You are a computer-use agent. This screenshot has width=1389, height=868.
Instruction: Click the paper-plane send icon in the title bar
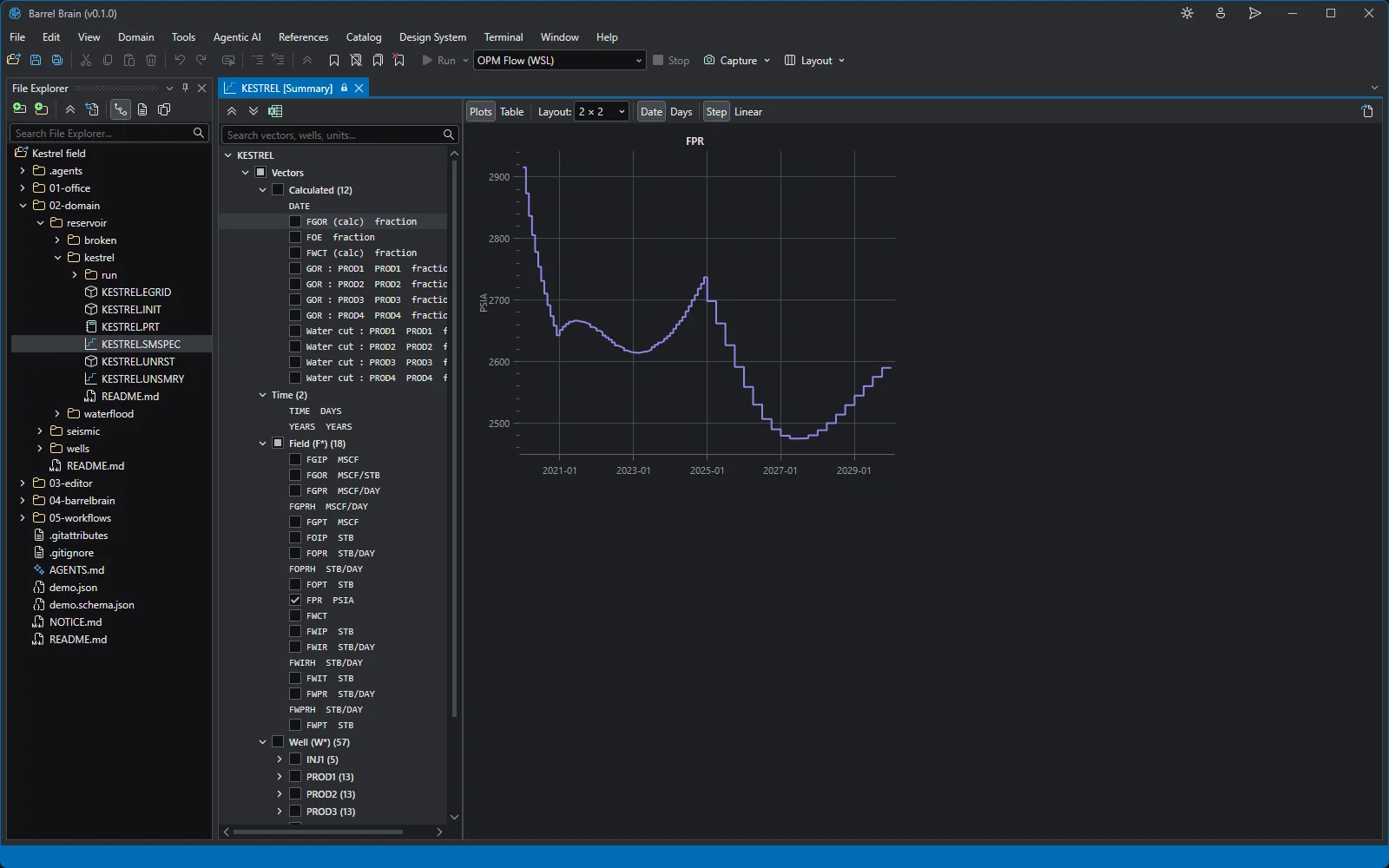(1254, 13)
